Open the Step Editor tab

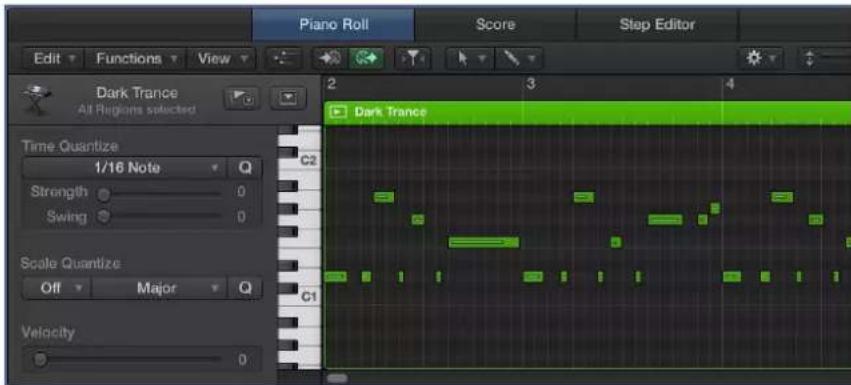pyautogui.click(x=657, y=24)
